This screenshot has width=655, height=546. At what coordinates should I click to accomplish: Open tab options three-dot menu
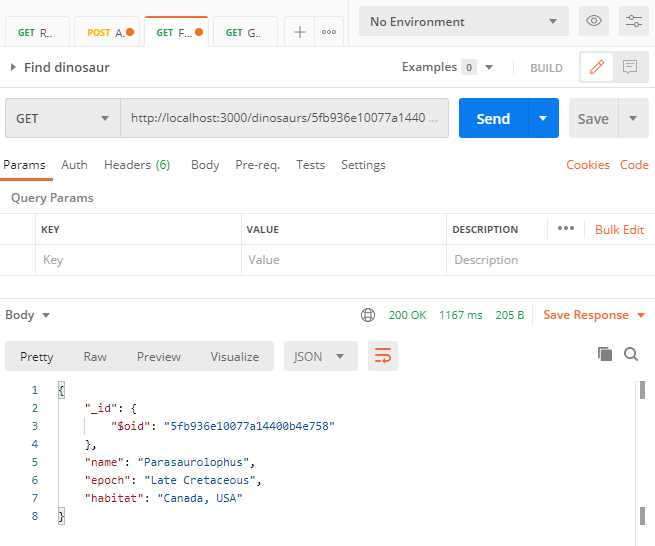[329, 32]
